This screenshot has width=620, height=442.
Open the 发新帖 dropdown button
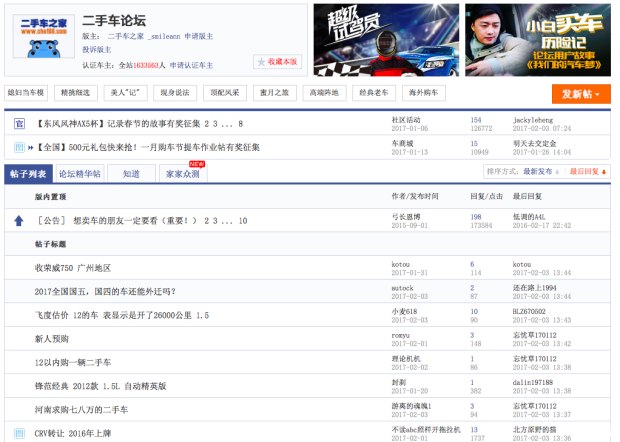coord(581,94)
